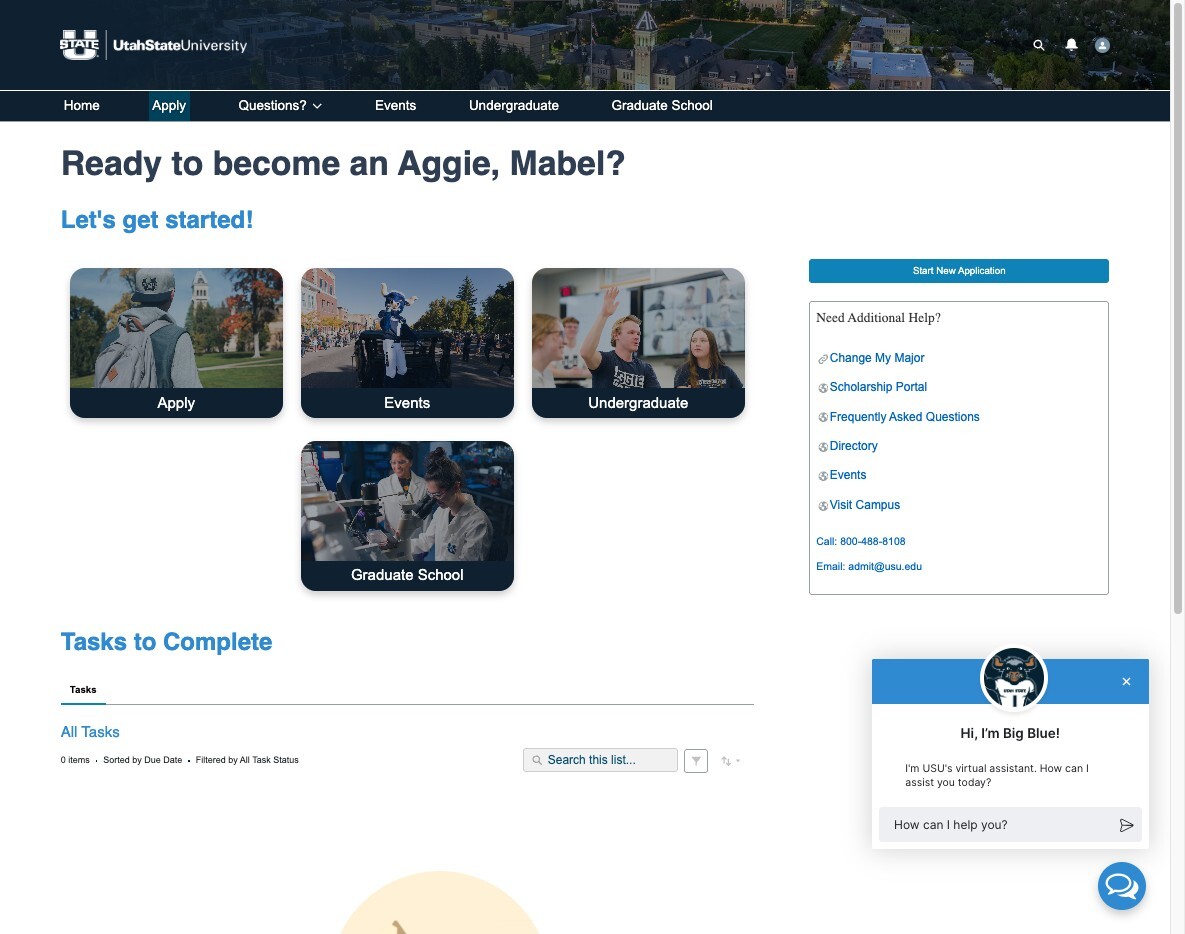Send a chat message using the paper plane icon
This screenshot has height=934, width=1185.
[x=1126, y=824]
